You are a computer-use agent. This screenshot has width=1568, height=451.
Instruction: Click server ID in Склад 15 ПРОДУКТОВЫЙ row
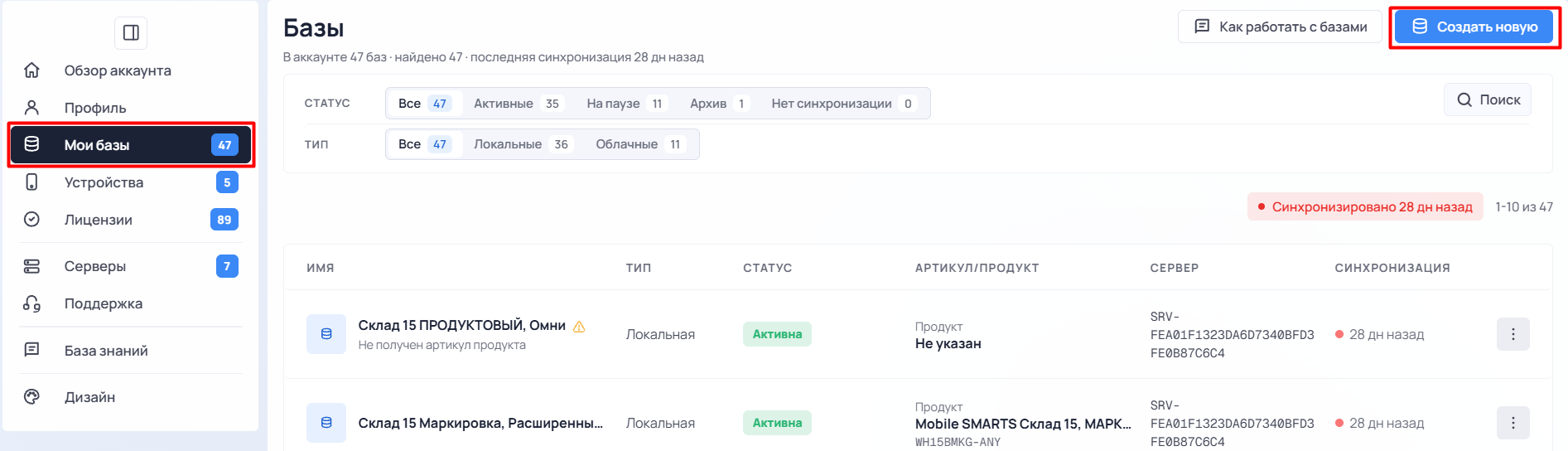coord(1232,335)
